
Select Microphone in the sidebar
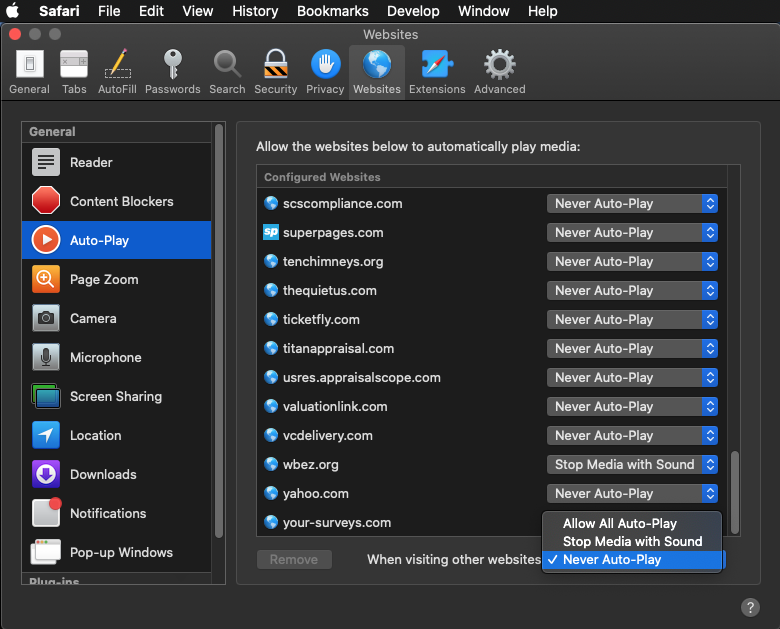click(x=116, y=357)
